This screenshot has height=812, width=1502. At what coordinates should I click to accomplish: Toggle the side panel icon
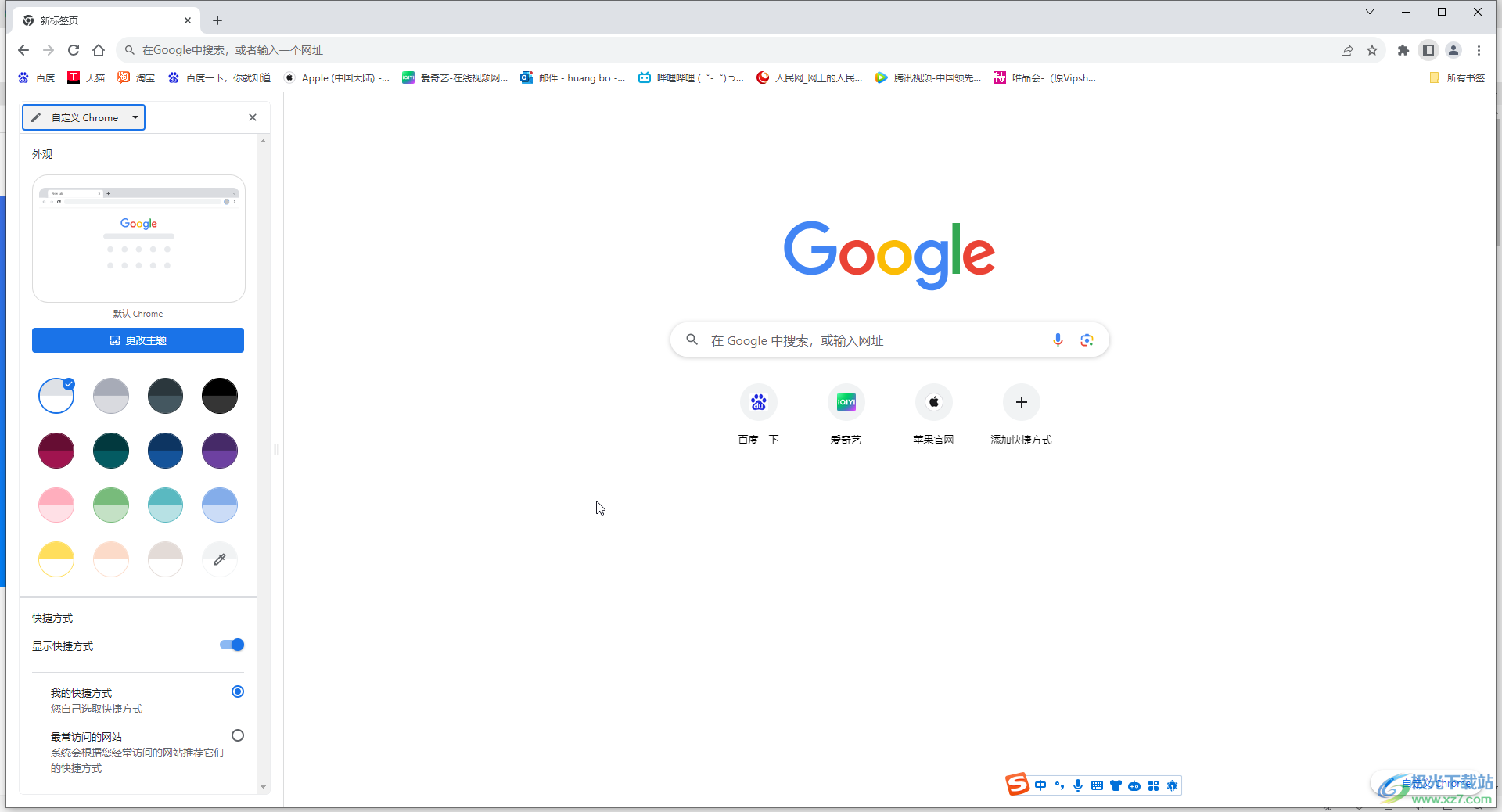[x=1428, y=50]
